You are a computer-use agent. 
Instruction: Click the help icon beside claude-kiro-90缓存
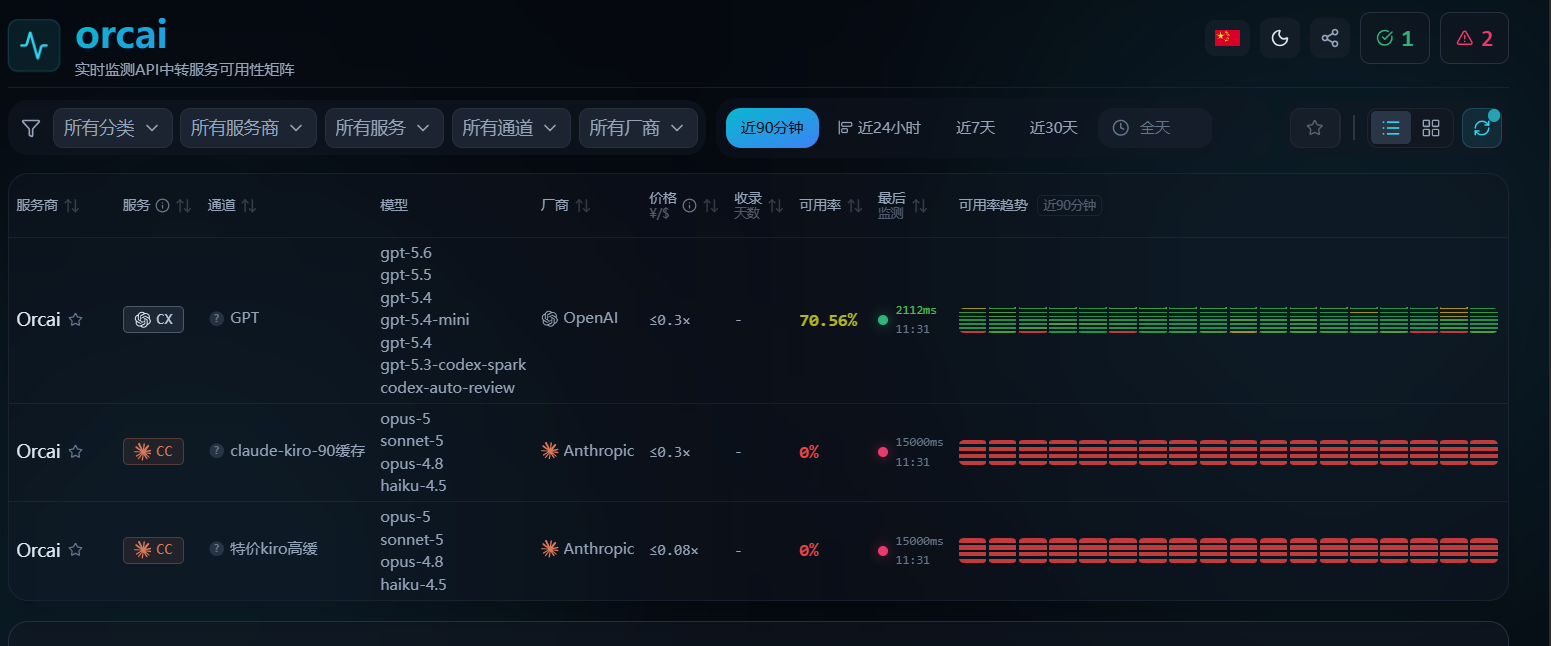tap(216, 451)
